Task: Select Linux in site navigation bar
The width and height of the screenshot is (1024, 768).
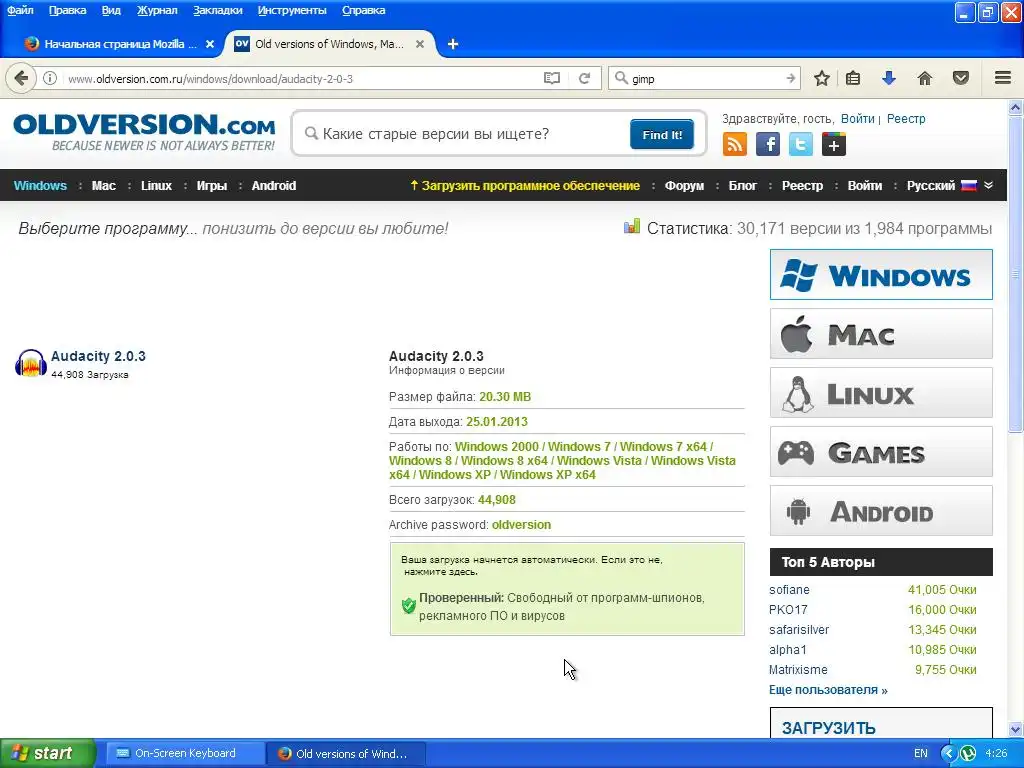Action: click(156, 185)
